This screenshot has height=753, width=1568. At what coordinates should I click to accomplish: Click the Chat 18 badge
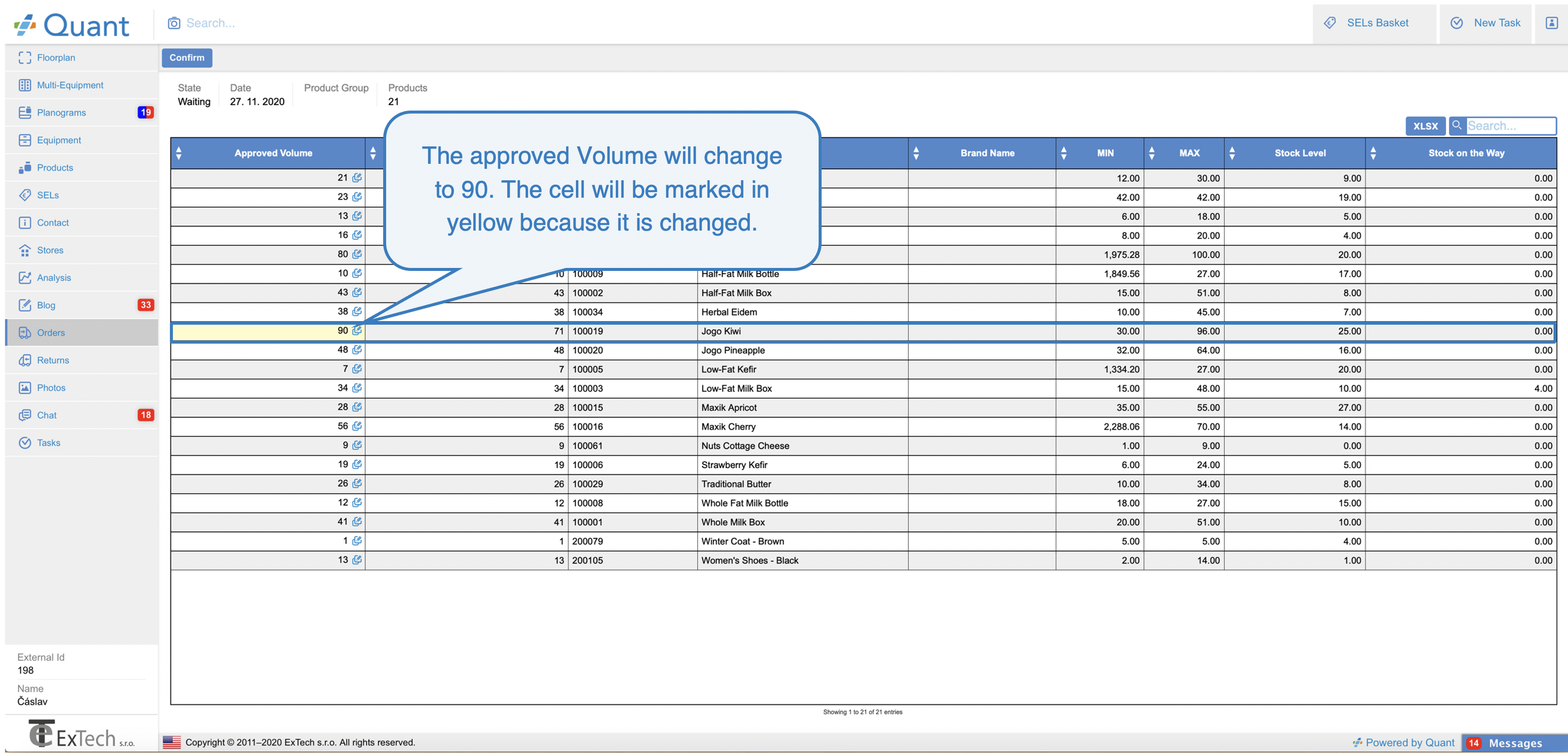pyautogui.click(x=145, y=415)
